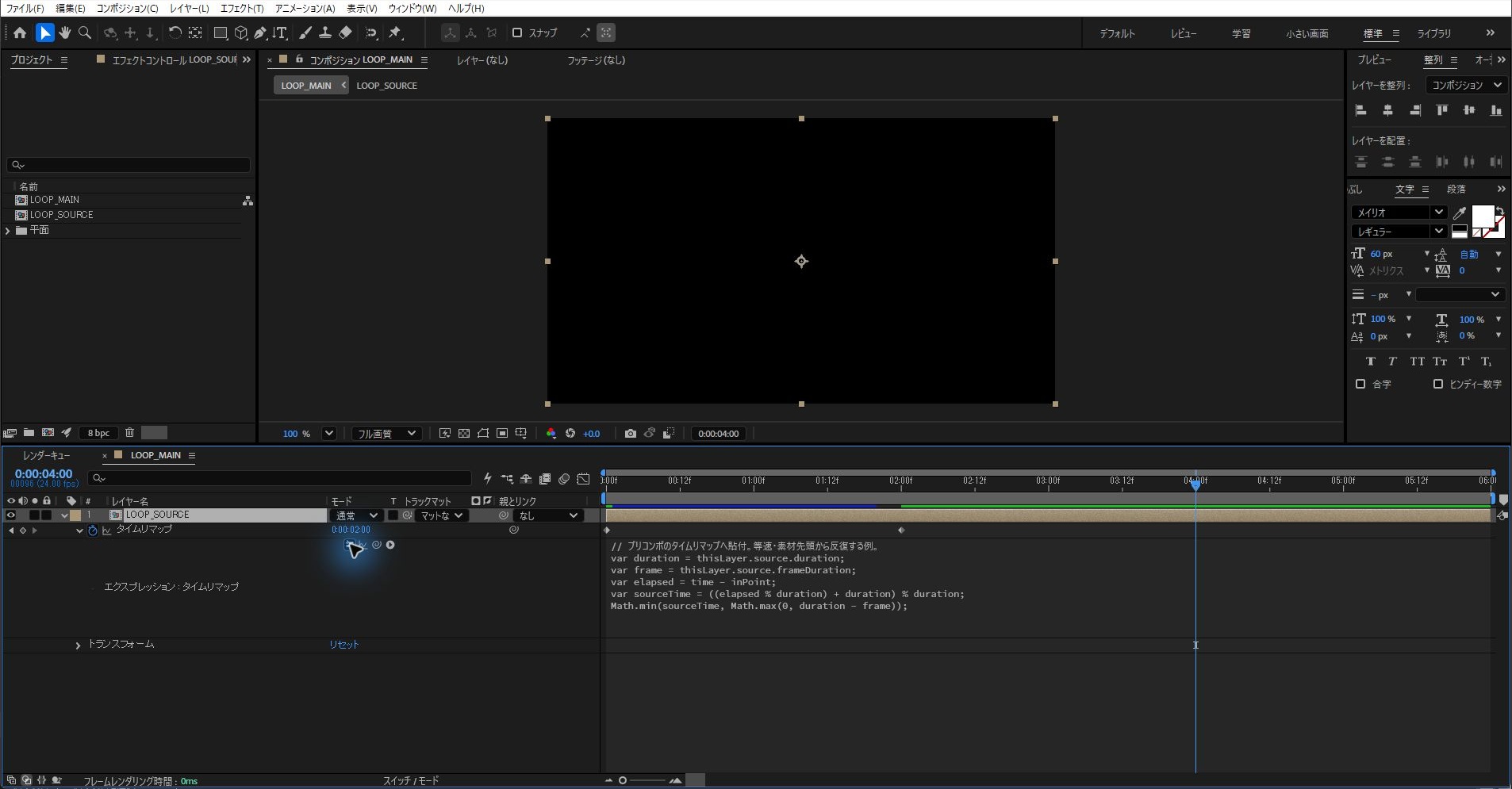Take a snapshot with the camera icon
The width and height of the screenshot is (1512, 789).
tap(630, 433)
